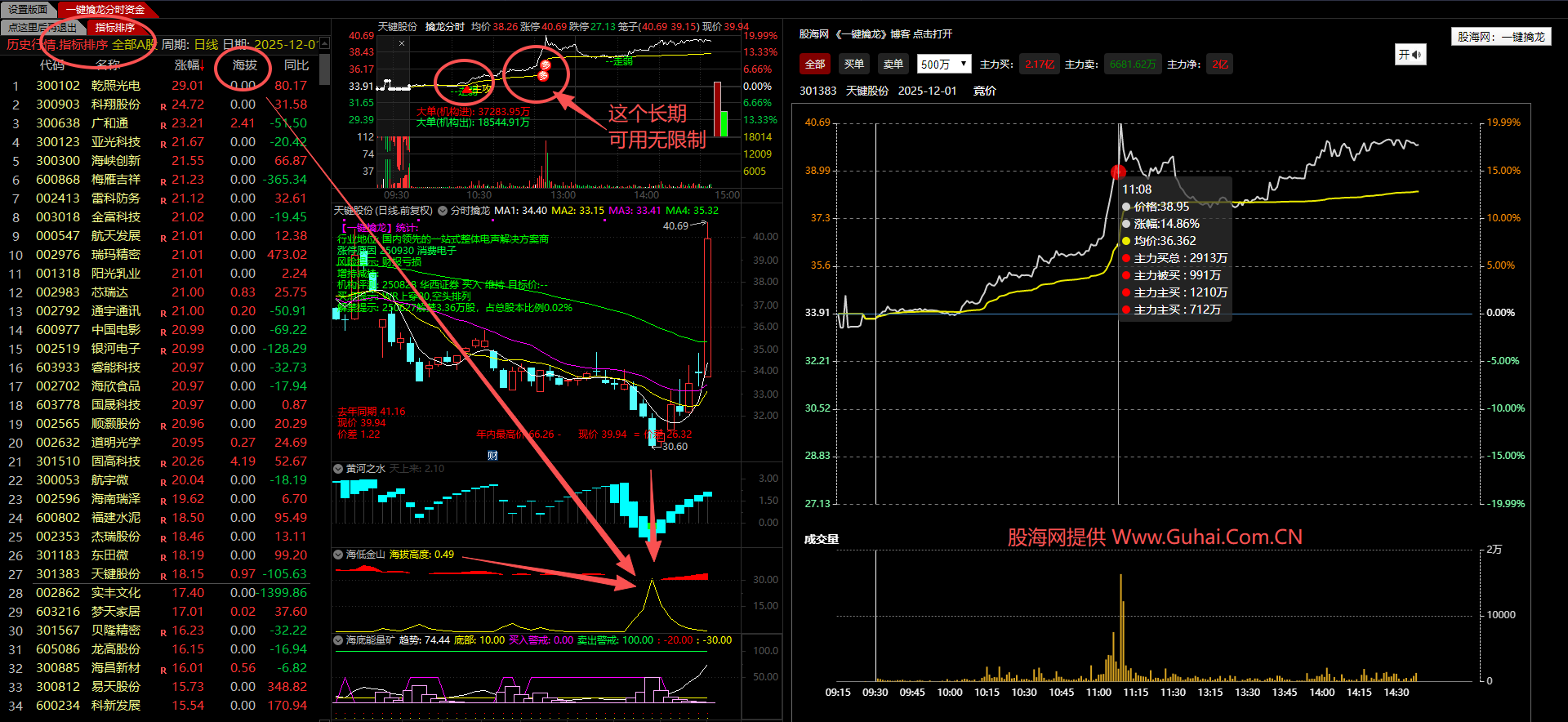Image resolution: width=1568 pixels, height=722 pixels.
Task: Click the R marker beside 科翔股份
Action: 163,106
